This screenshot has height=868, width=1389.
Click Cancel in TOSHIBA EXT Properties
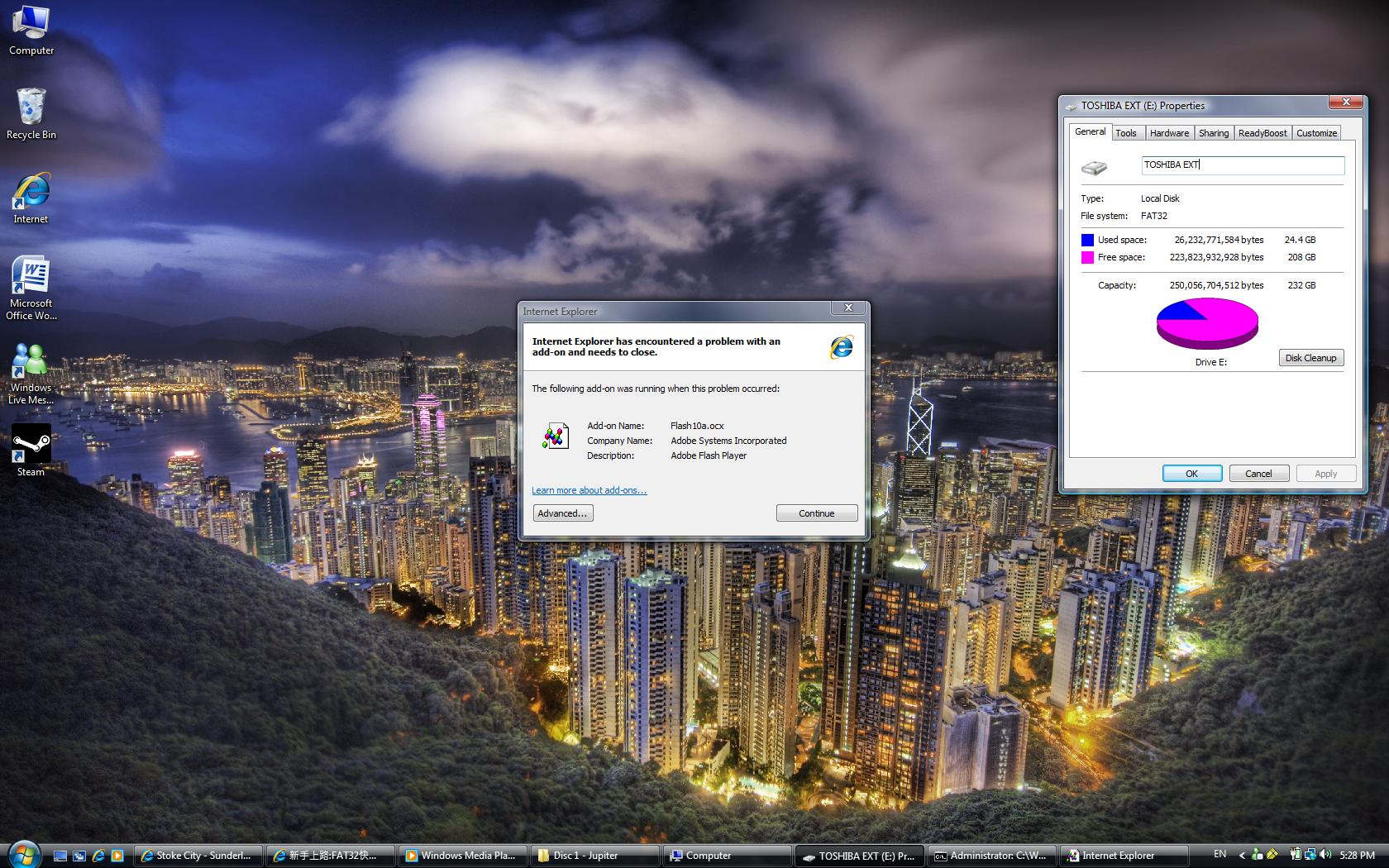coord(1258,474)
